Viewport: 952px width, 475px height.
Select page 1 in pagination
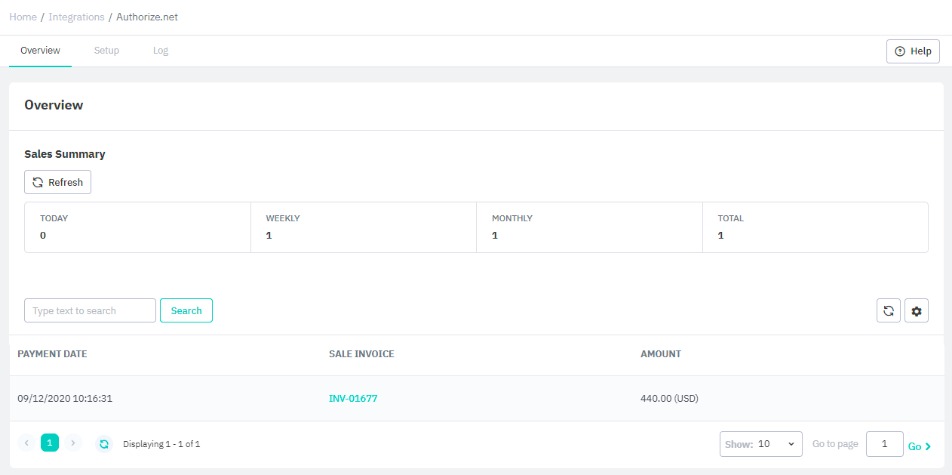(50, 443)
